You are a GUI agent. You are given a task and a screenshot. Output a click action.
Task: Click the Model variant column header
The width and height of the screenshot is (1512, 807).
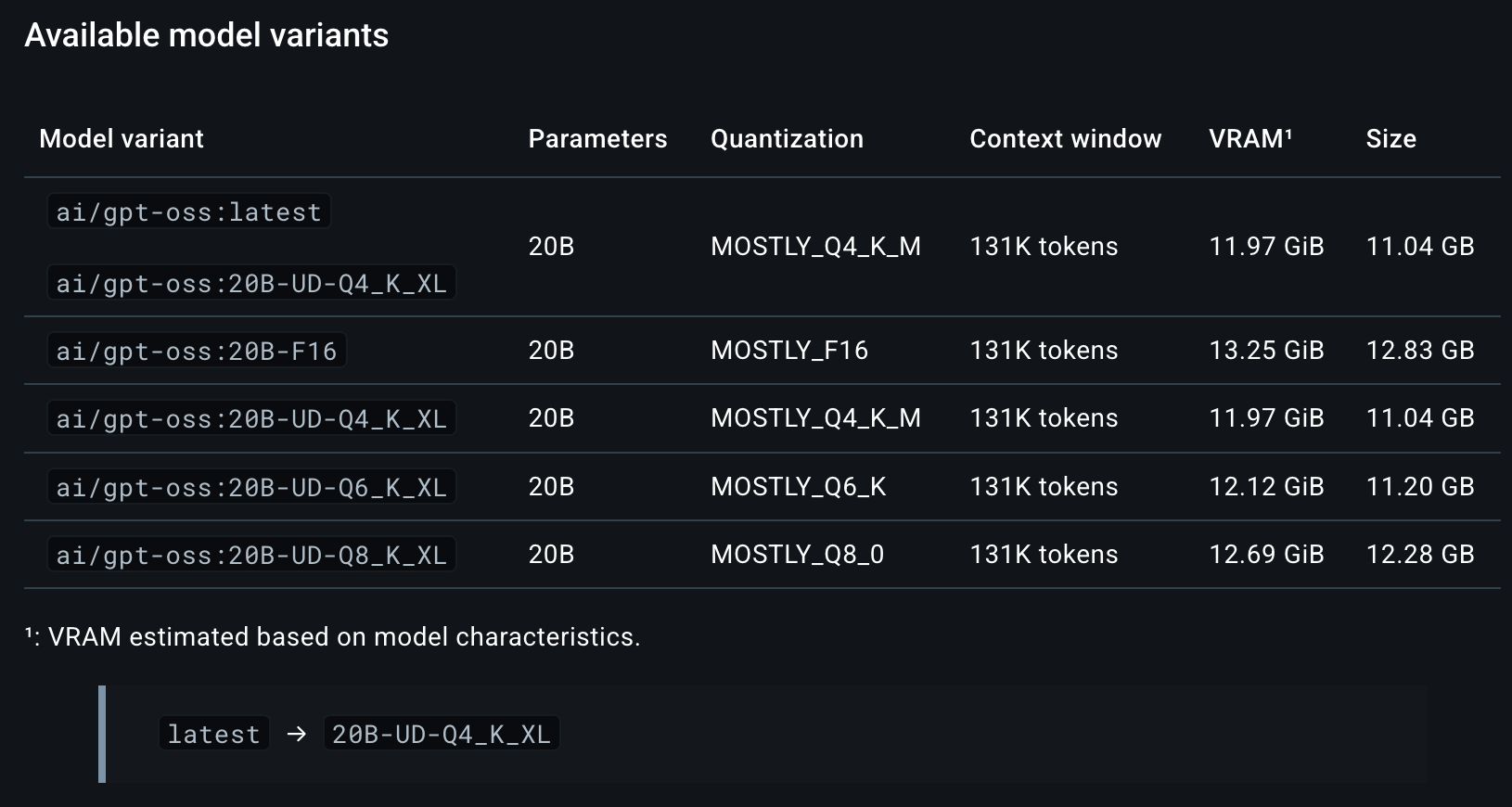122,139
